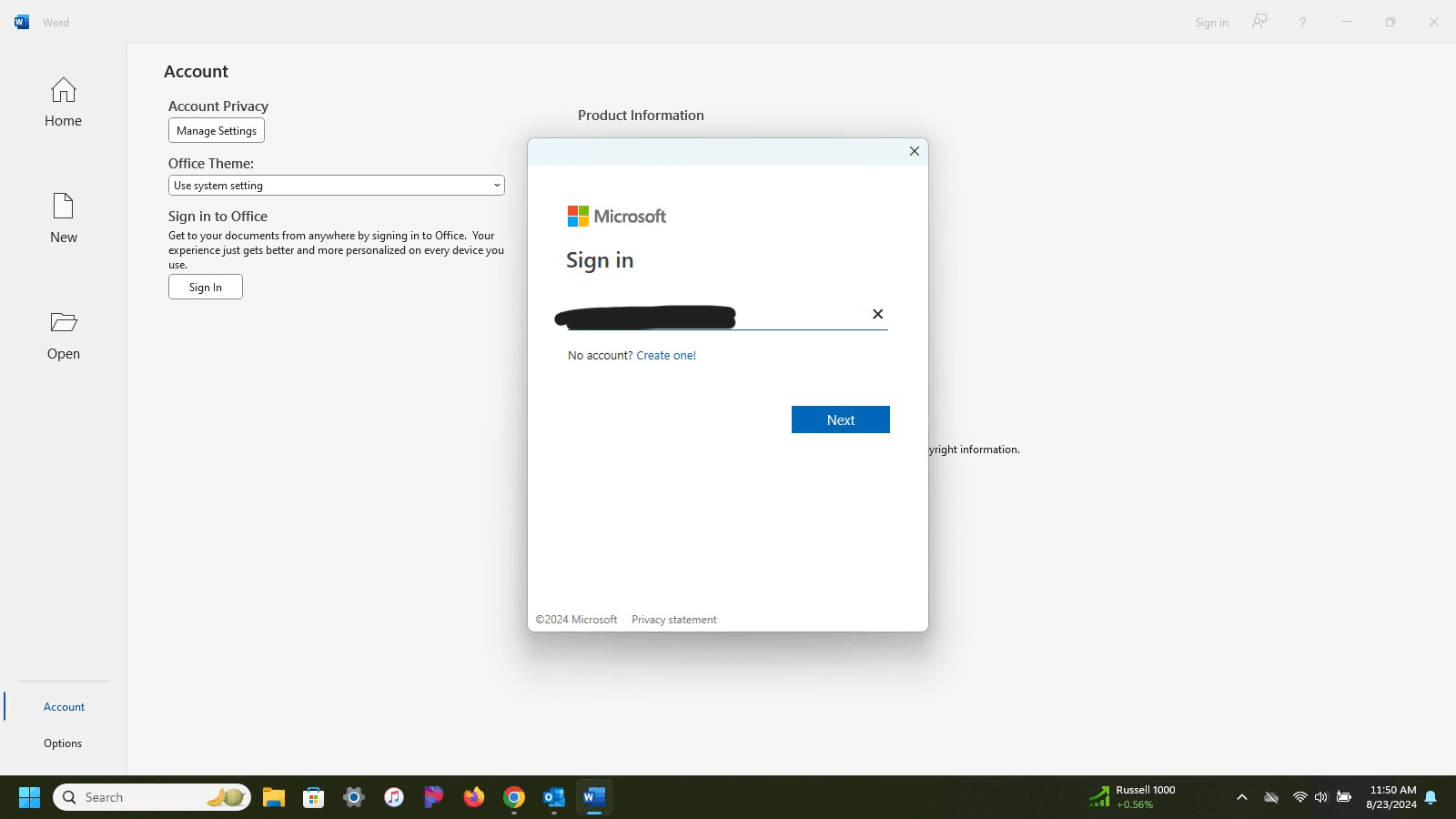Screen dimensions: 1456x819
Task: Follow the Create one! link
Action: click(666, 355)
